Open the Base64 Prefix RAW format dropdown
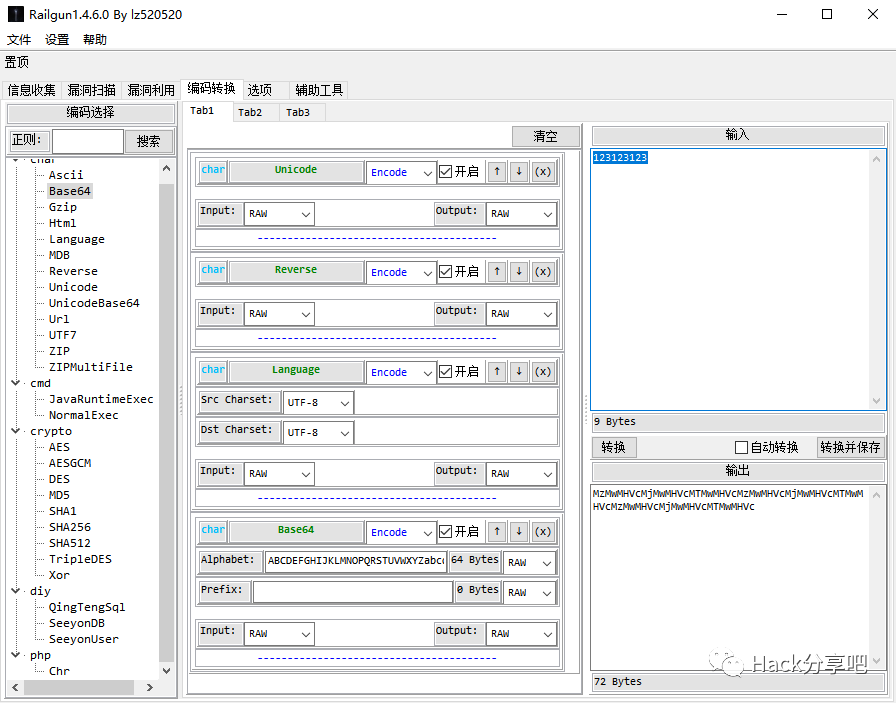The image size is (896, 703). pos(529,593)
